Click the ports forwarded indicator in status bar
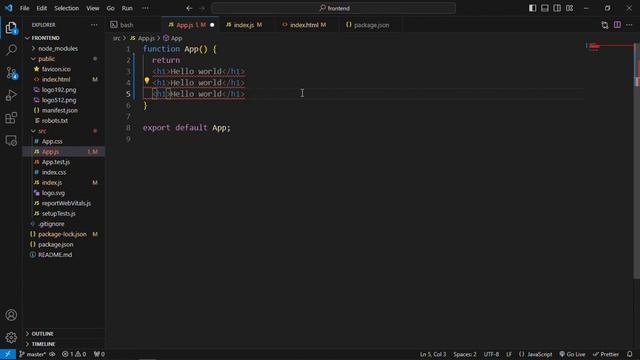This screenshot has width=640, height=360. pos(99,354)
